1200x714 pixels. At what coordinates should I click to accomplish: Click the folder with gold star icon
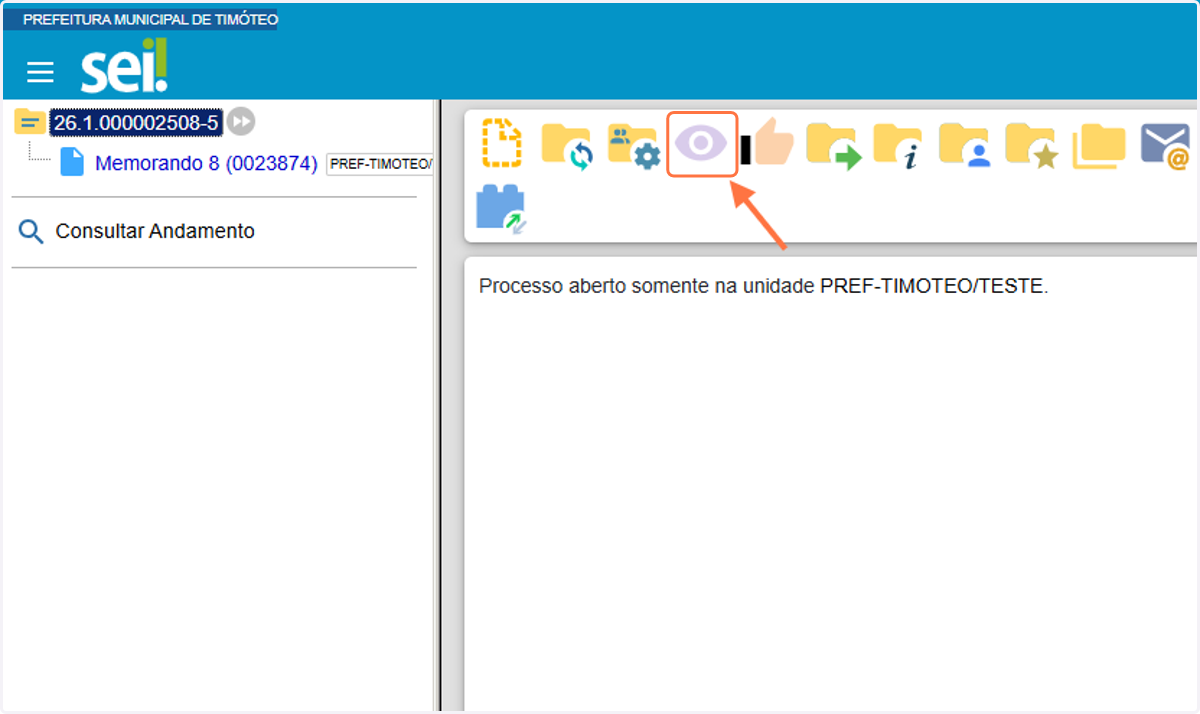1032,146
